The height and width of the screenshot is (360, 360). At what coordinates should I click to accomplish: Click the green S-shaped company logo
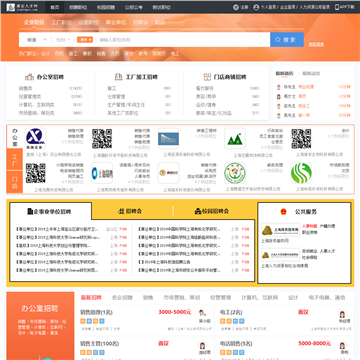pos(301,173)
